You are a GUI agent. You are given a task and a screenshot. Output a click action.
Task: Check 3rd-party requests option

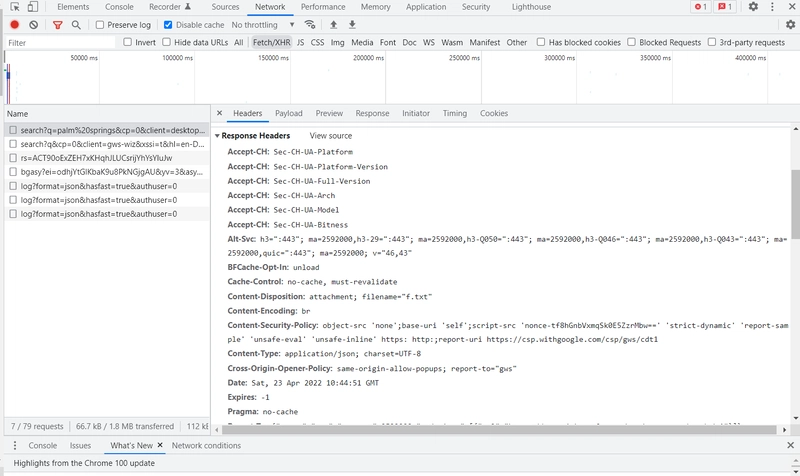click(x=712, y=42)
